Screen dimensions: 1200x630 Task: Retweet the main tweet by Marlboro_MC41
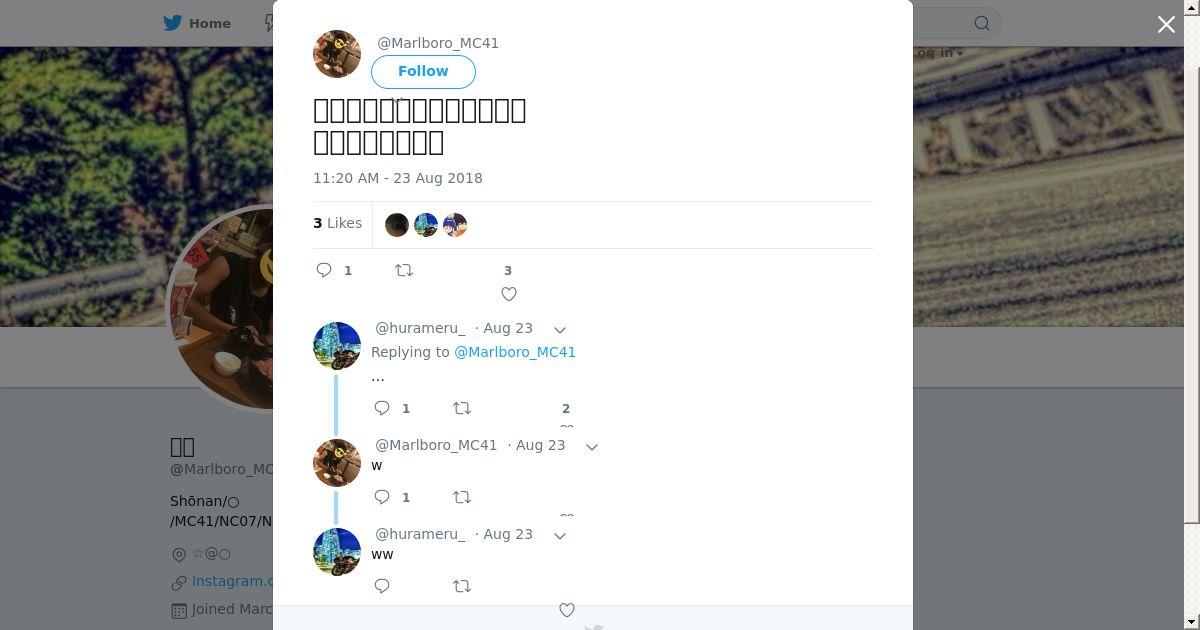click(x=404, y=270)
